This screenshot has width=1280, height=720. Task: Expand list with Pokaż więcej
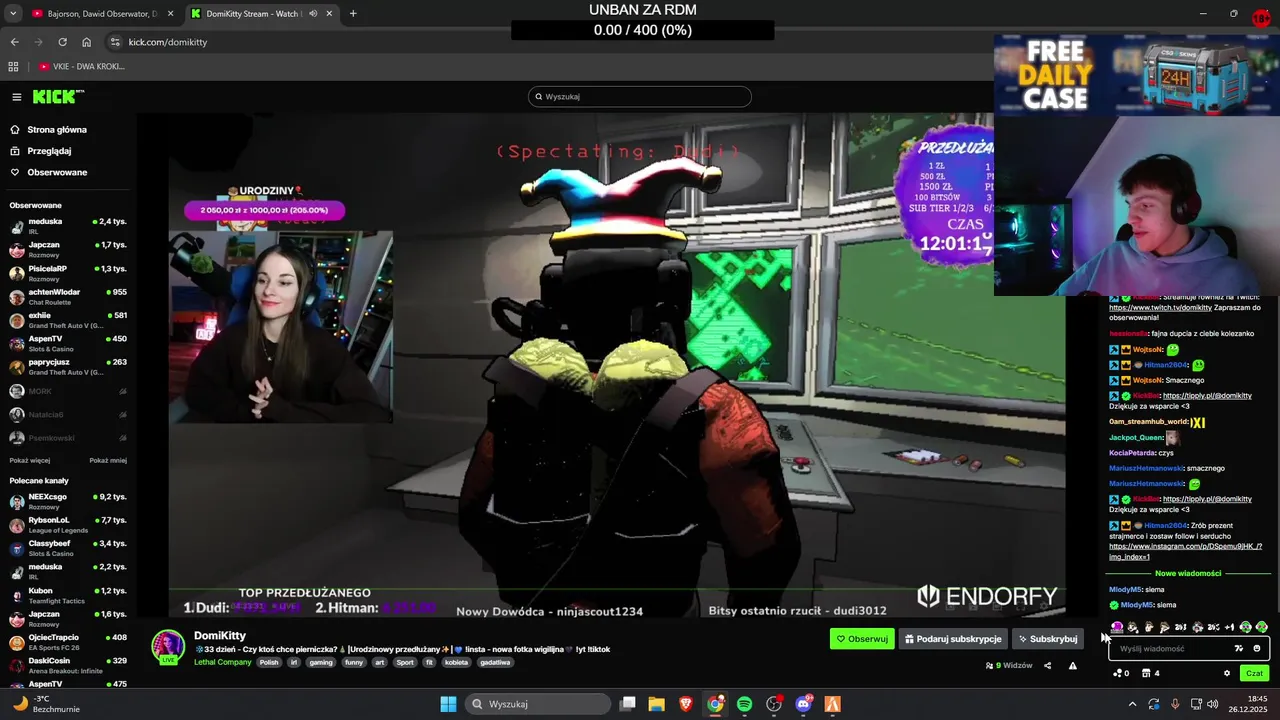(x=29, y=461)
